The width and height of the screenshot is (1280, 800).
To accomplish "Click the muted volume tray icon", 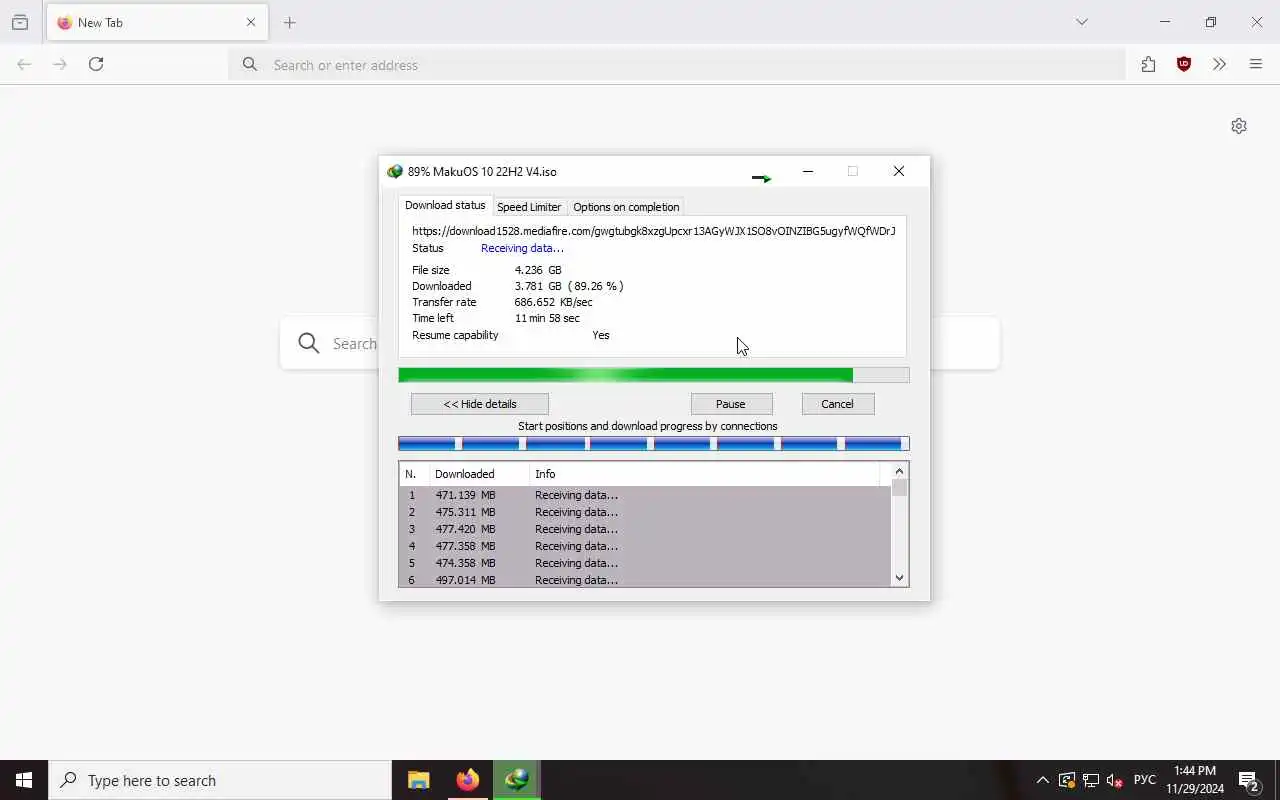I will tap(1115, 780).
